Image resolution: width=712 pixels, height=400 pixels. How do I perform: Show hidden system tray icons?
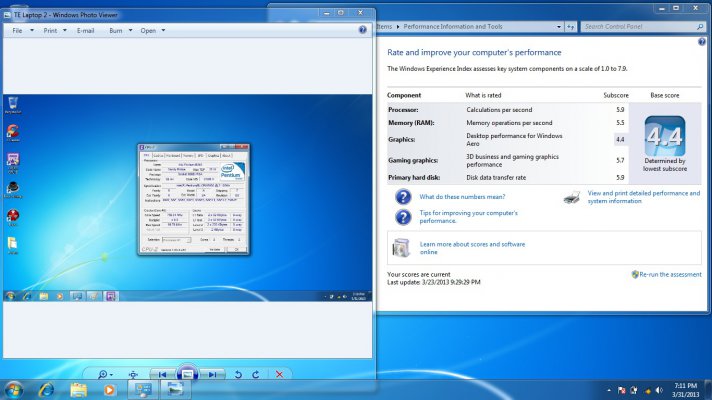tap(608, 390)
